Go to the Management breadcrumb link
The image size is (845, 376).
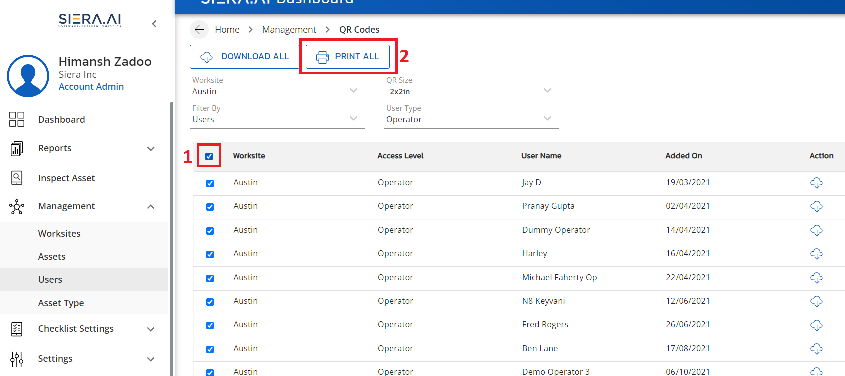coord(289,30)
